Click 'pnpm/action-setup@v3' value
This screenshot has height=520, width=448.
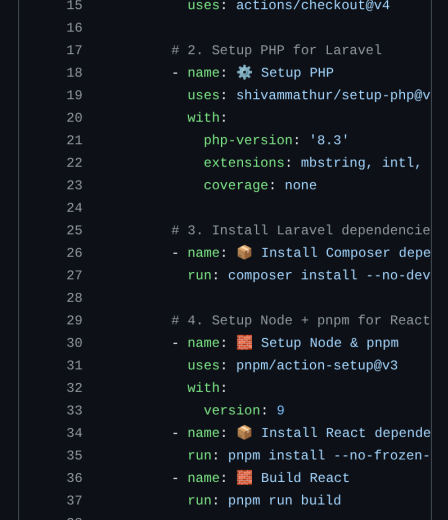click(x=317, y=365)
